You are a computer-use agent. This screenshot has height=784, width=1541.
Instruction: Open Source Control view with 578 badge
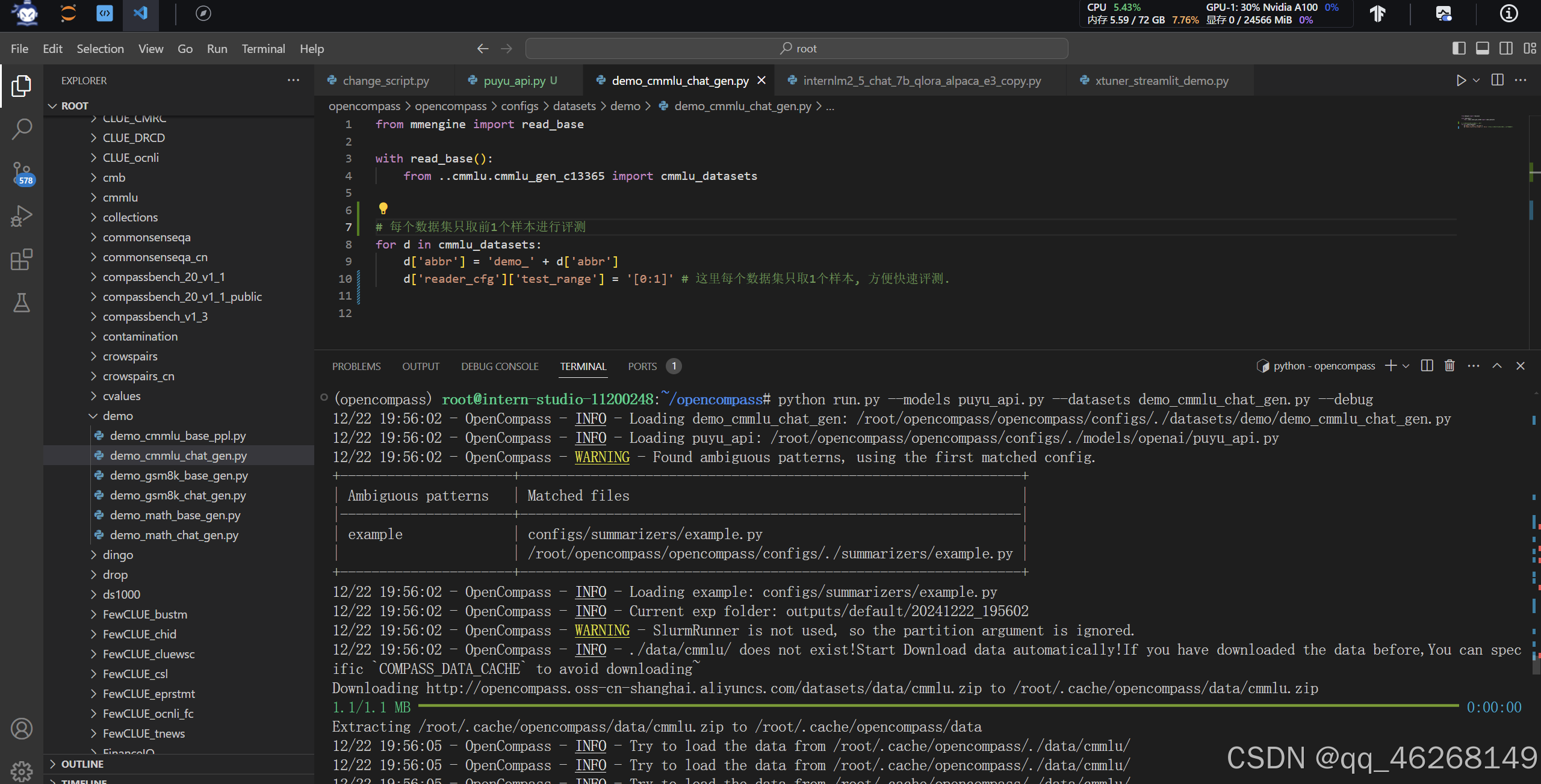click(x=22, y=173)
